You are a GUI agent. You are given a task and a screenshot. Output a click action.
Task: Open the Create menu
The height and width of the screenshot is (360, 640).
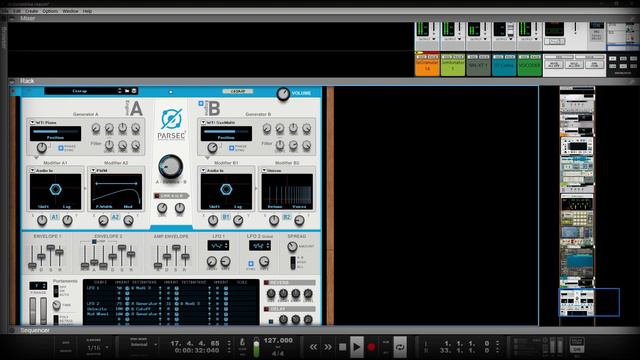[x=31, y=11]
